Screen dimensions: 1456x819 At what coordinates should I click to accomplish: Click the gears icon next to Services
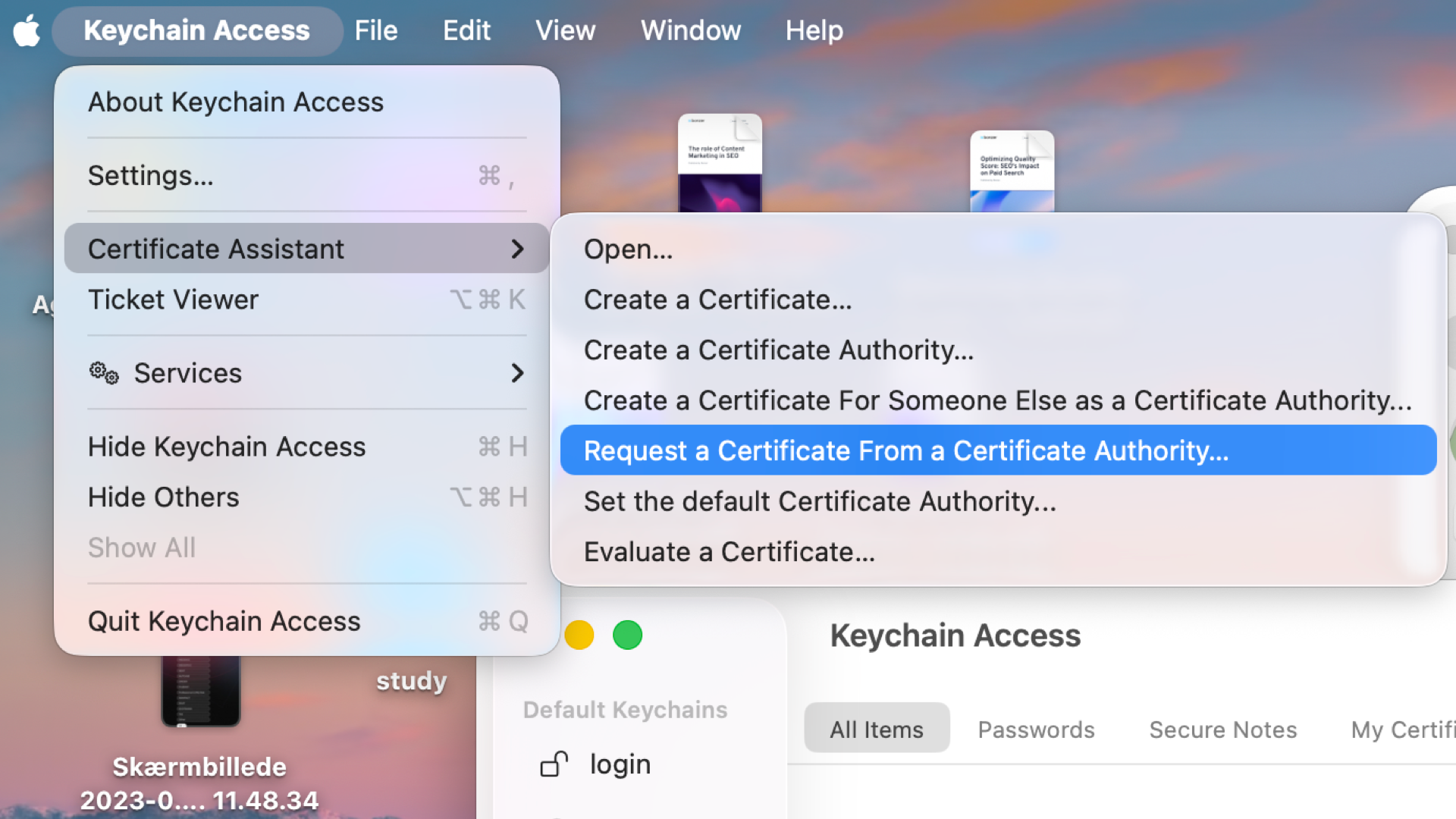coord(104,373)
